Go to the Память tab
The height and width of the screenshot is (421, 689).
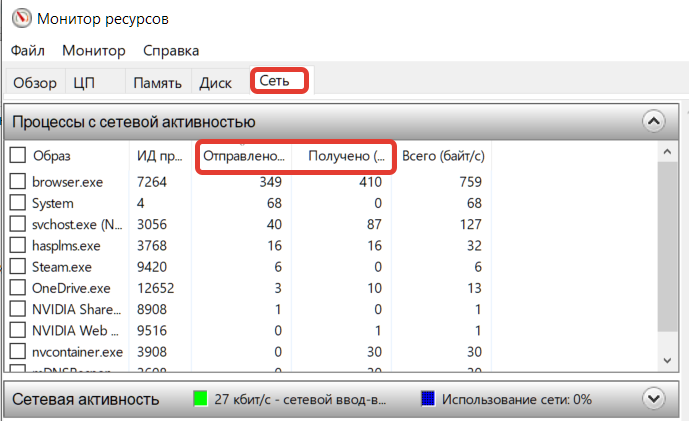[x=157, y=83]
